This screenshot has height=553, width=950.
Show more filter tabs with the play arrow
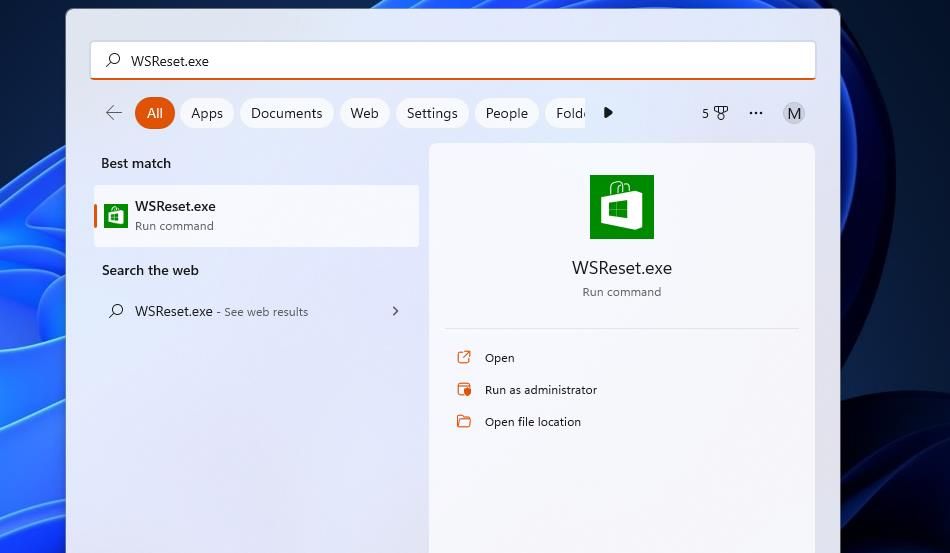coord(608,113)
